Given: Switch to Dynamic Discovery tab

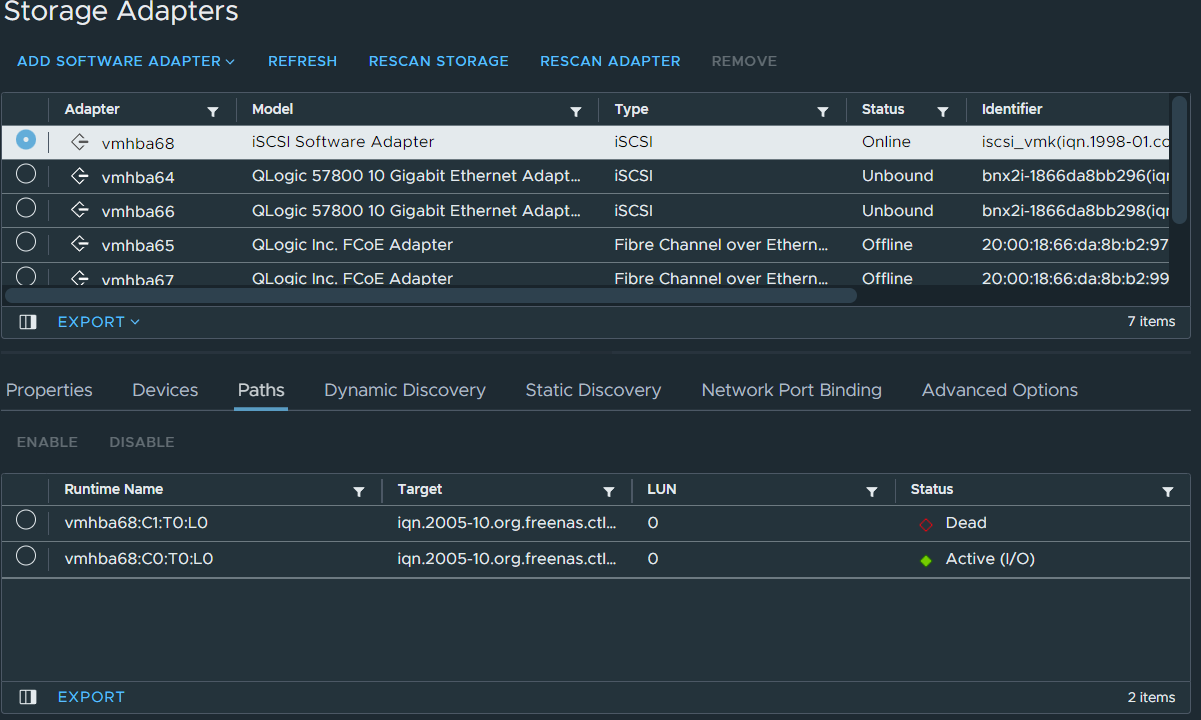Looking at the screenshot, I should click(405, 390).
